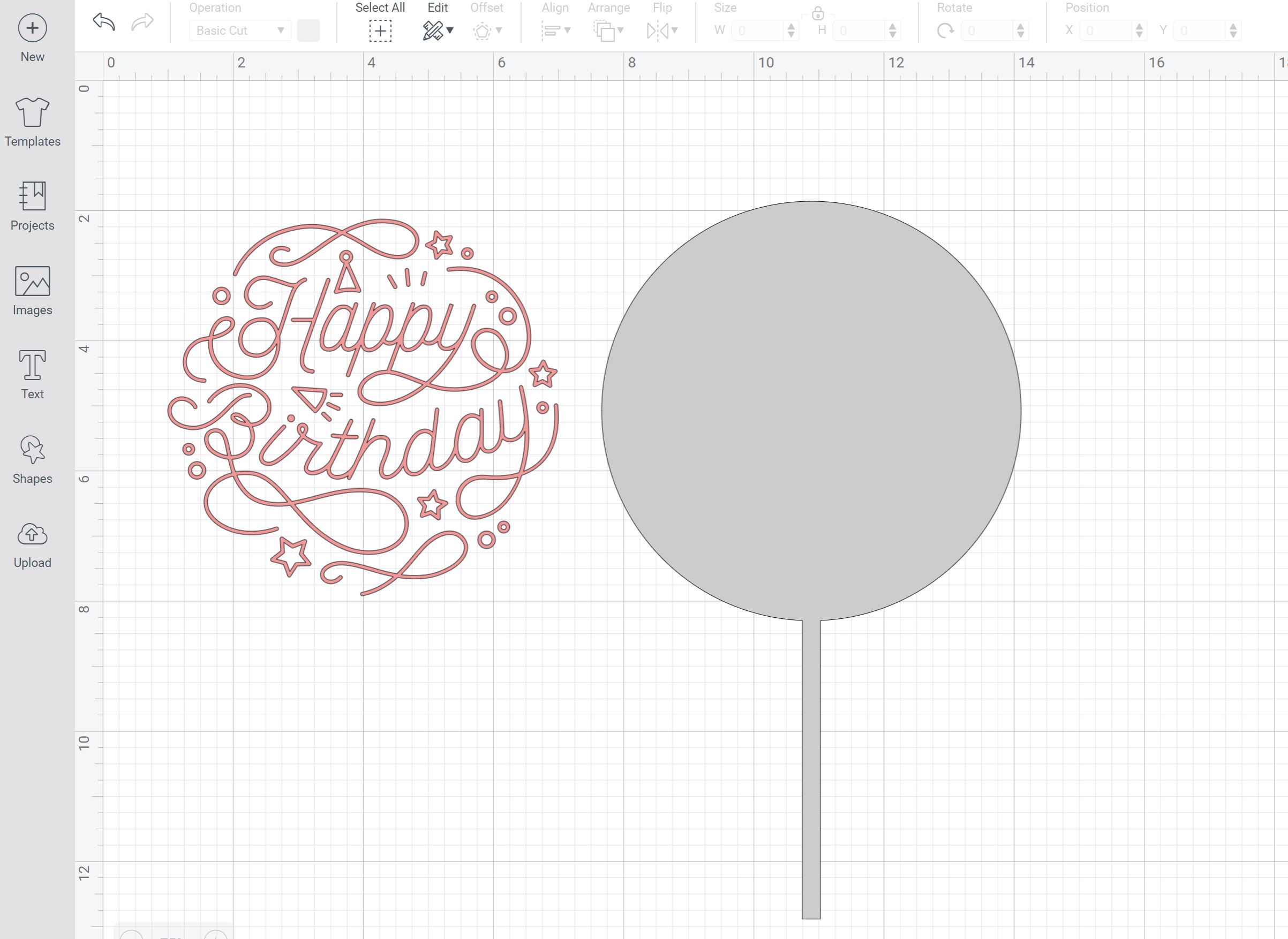Image resolution: width=1288 pixels, height=939 pixels.
Task: Browse Images from the sidebar
Action: (33, 283)
